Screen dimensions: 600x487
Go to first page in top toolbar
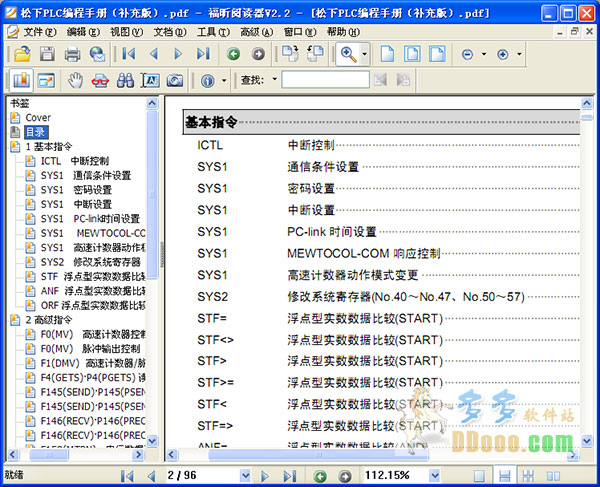(x=129, y=54)
